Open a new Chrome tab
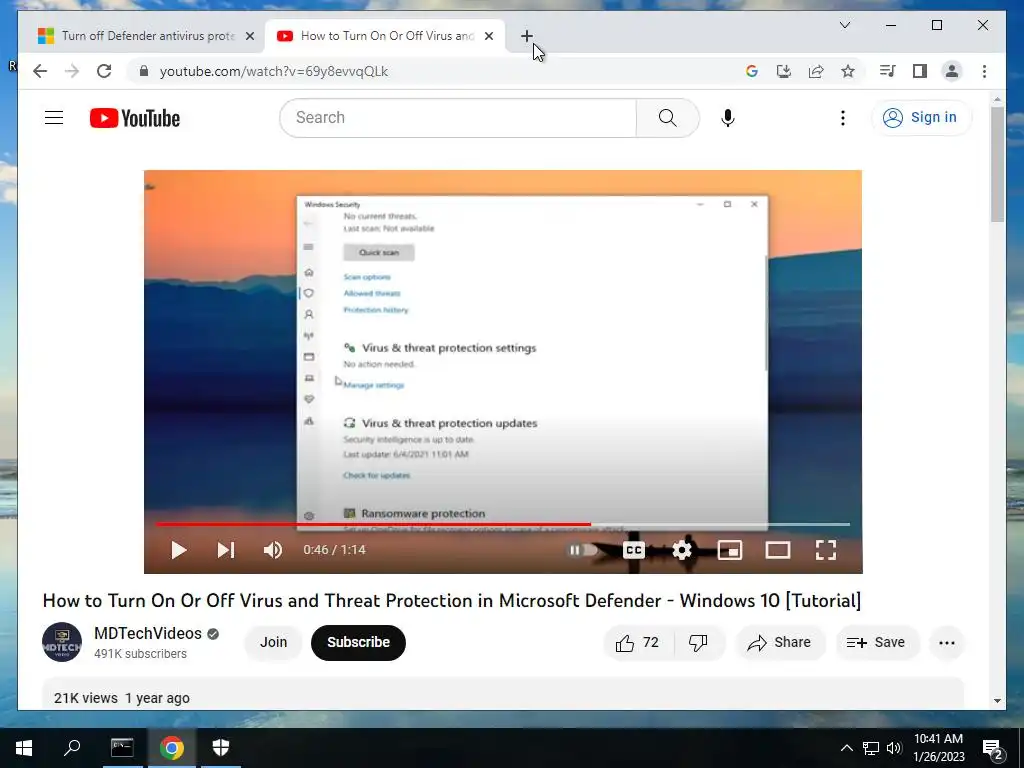This screenshot has height=768, width=1024. [527, 36]
